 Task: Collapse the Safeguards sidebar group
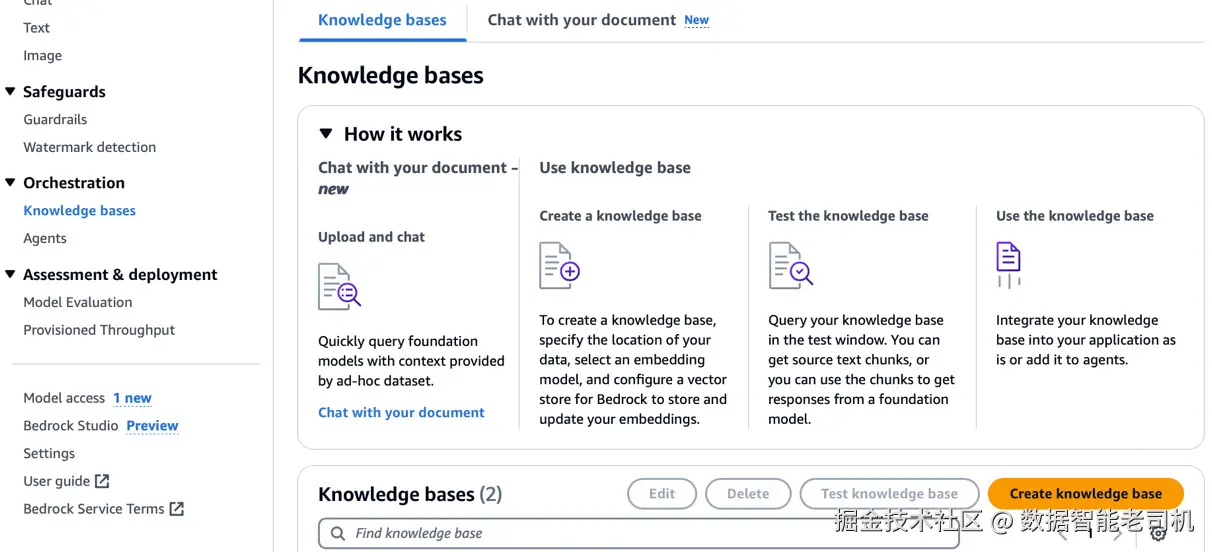pyautogui.click(x=11, y=91)
